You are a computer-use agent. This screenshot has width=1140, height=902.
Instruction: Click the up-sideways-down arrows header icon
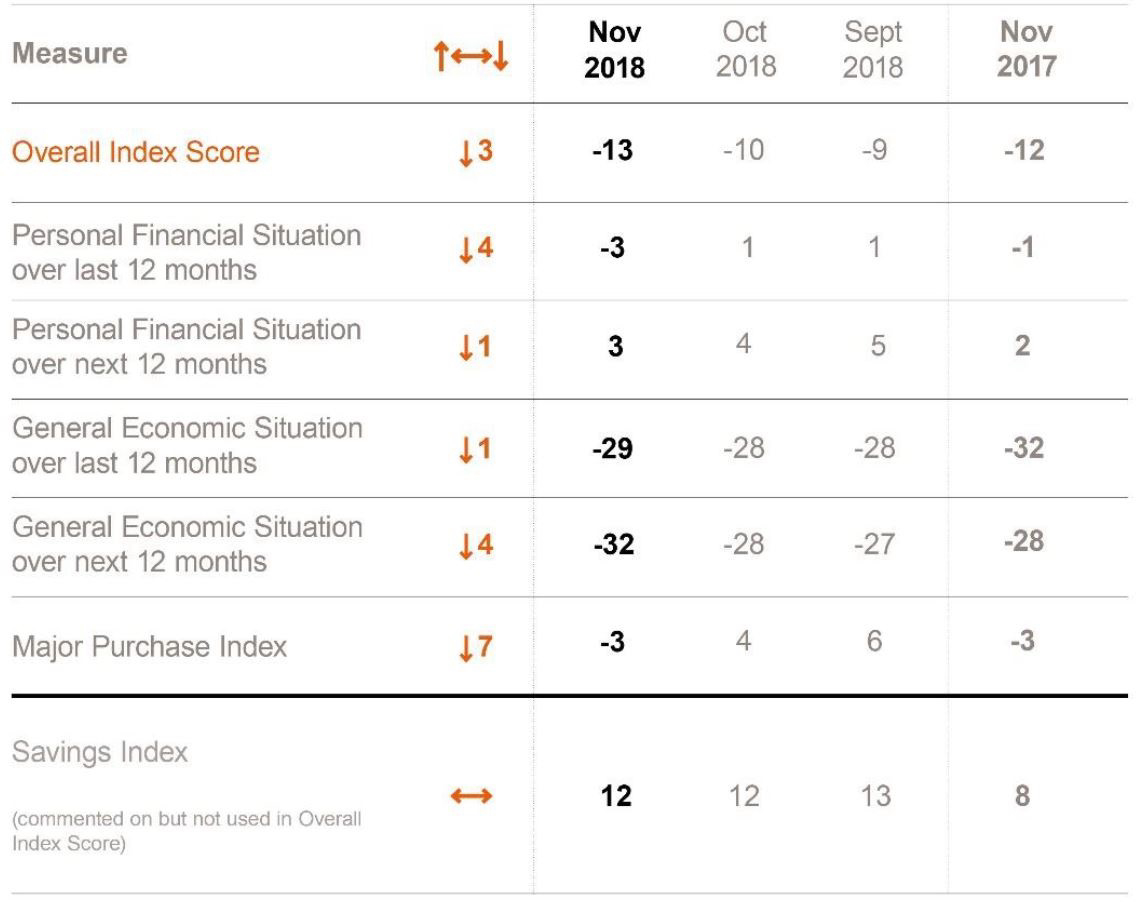[x=470, y=55]
